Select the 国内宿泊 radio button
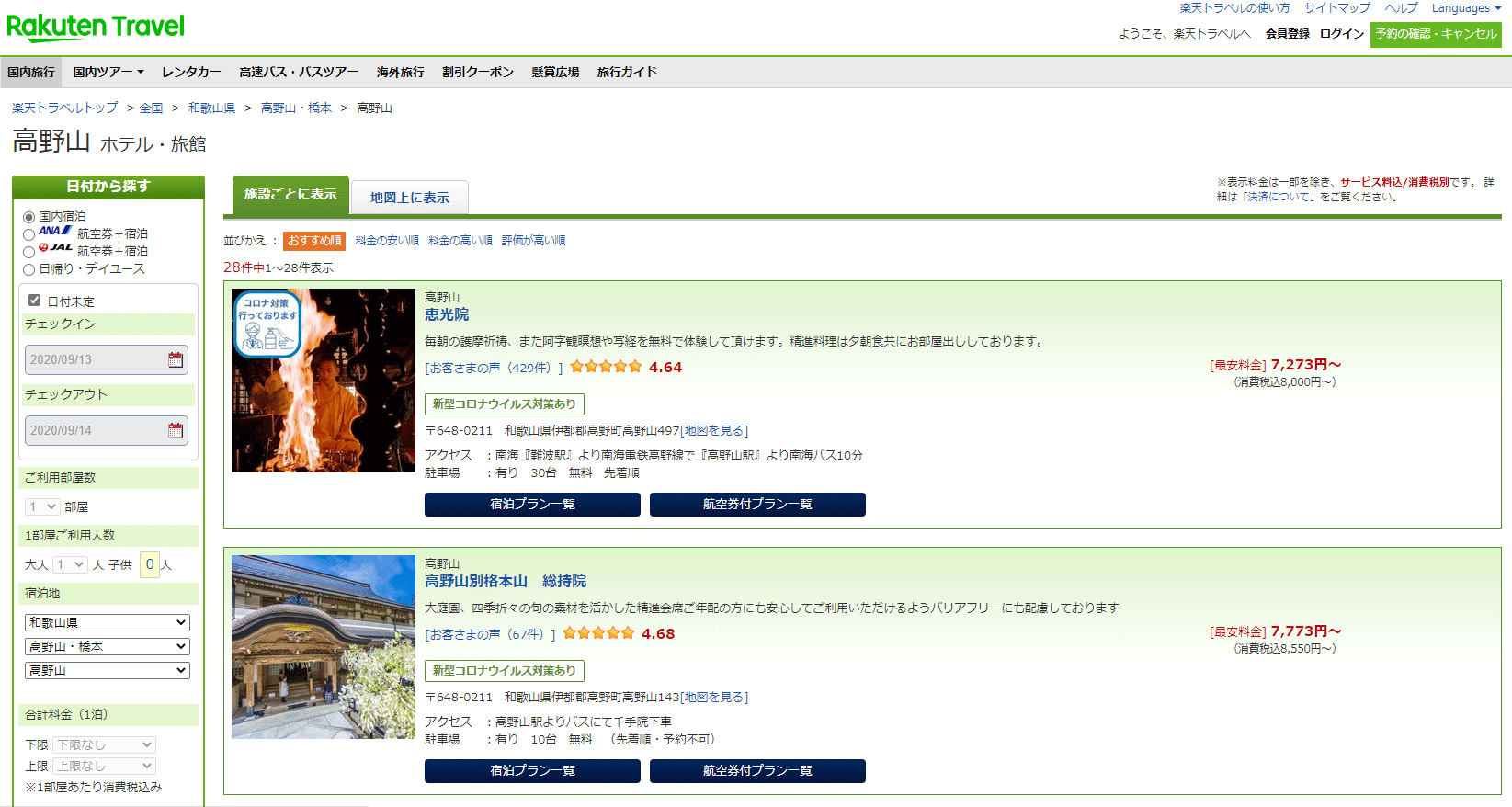The image size is (1512, 807). coord(29,218)
